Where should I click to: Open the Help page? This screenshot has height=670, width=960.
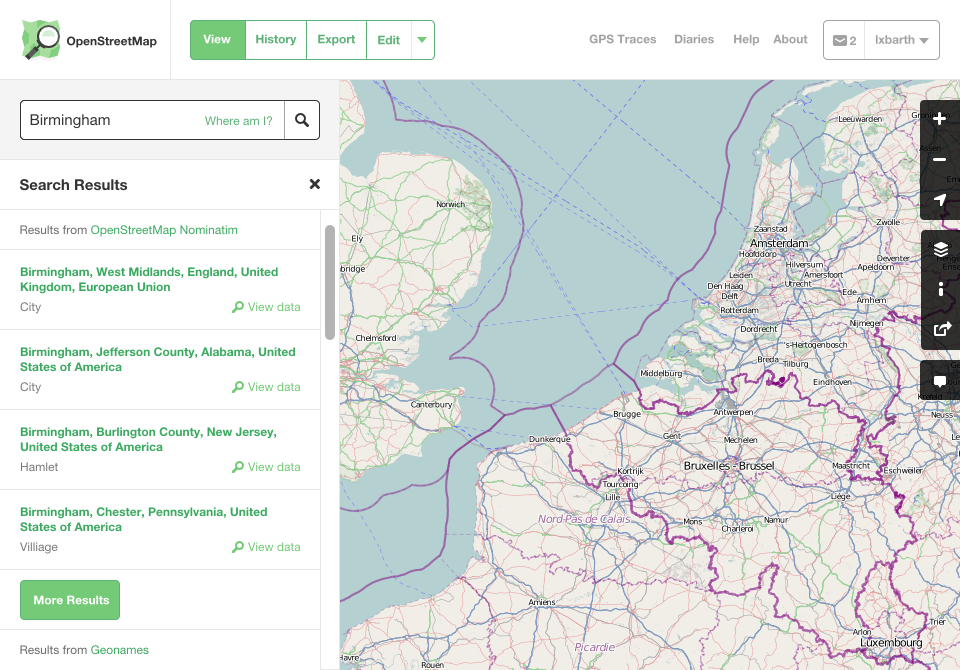pyautogui.click(x=746, y=39)
